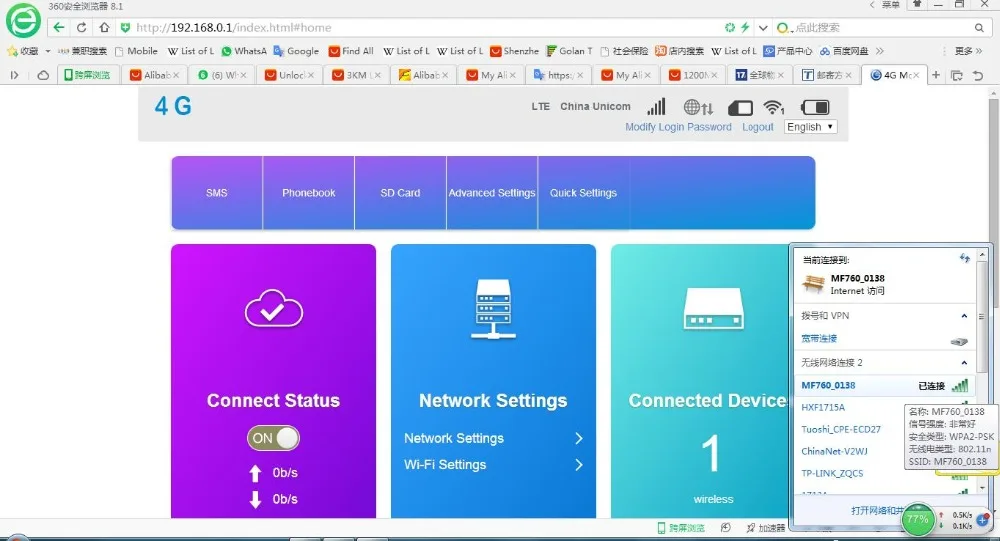
Task: Switch to the 4G Mc browser tab
Action: point(893,75)
